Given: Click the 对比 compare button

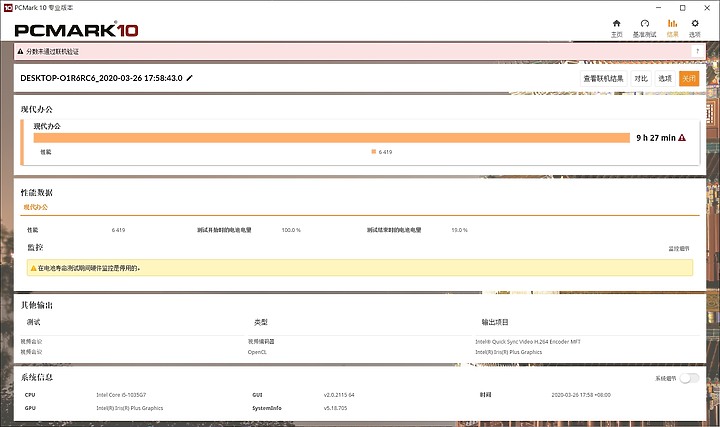Looking at the screenshot, I should coord(641,79).
